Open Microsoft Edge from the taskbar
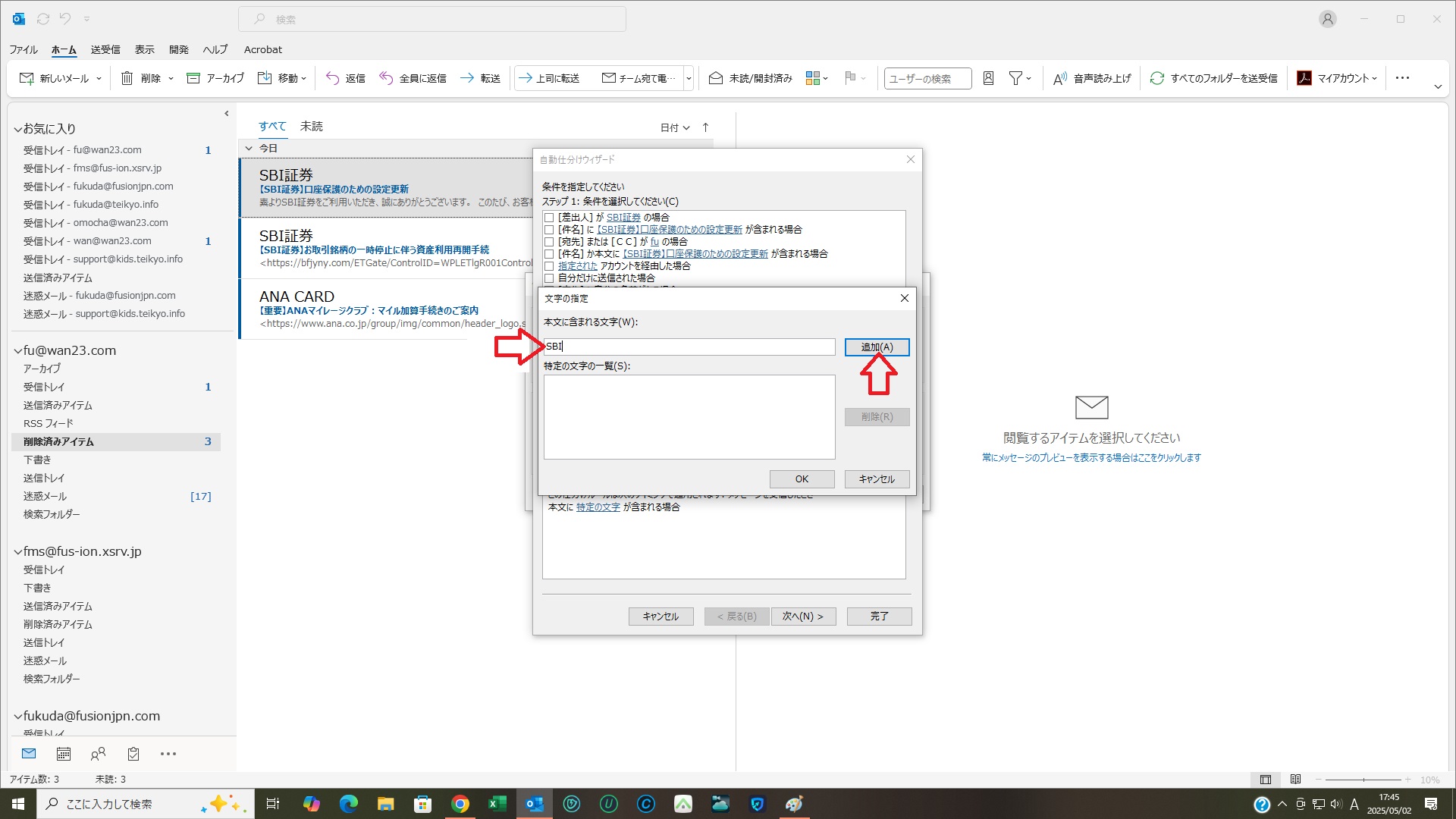The image size is (1456, 819). pyautogui.click(x=348, y=804)
